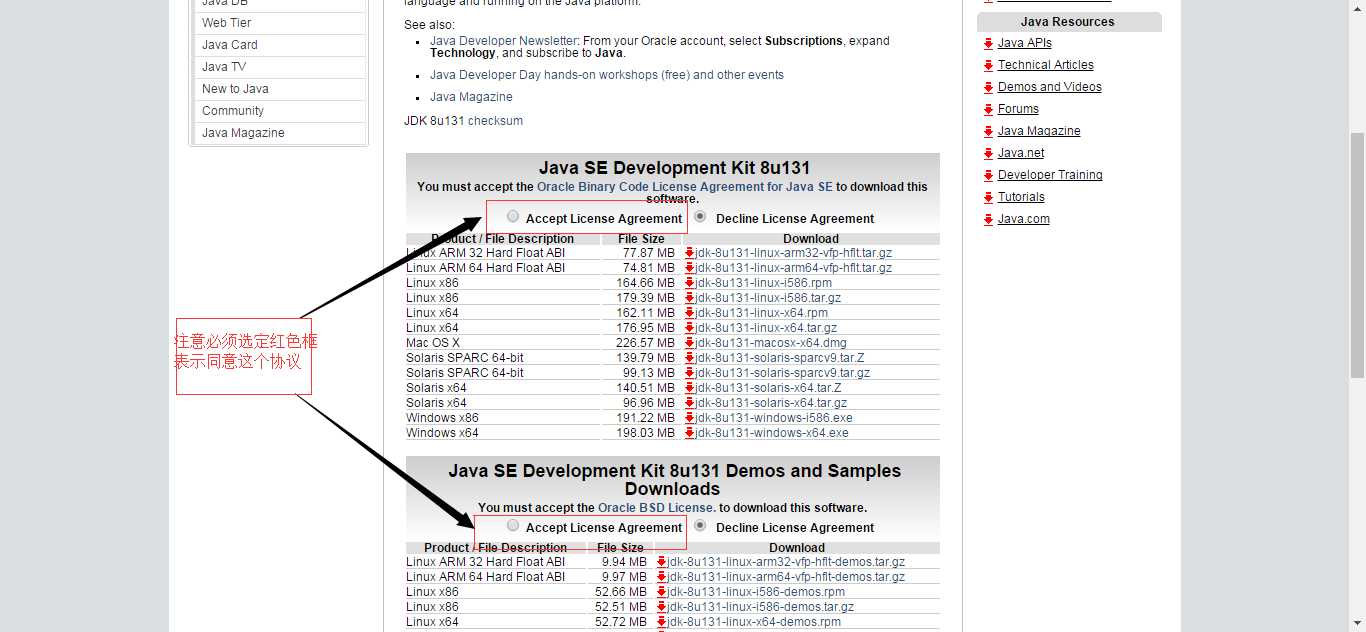Download jdk-8u131-linux-i586-demos.tar.gz link
The width and height of the screenshot is (1366, 632).
click(761, 607)
